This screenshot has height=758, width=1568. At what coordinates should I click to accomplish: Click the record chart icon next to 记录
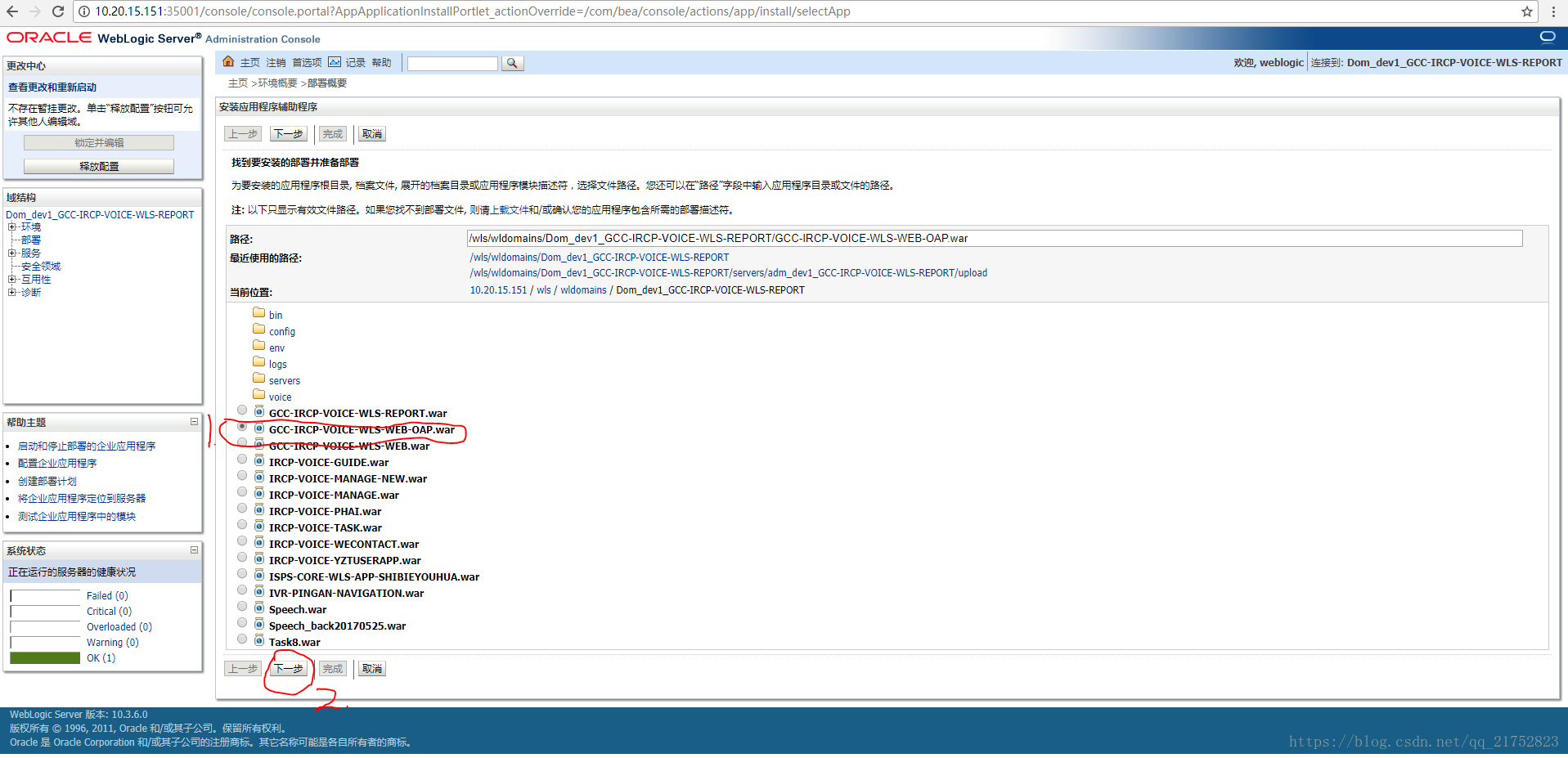click(335, 62)
